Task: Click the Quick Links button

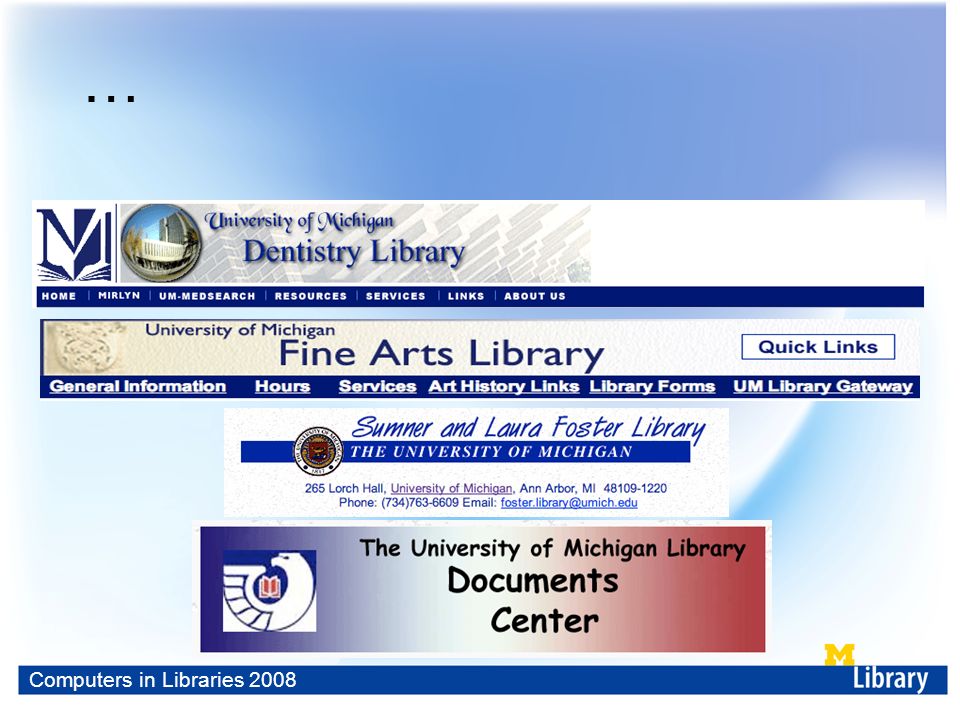Action: [x=818, y=347]
